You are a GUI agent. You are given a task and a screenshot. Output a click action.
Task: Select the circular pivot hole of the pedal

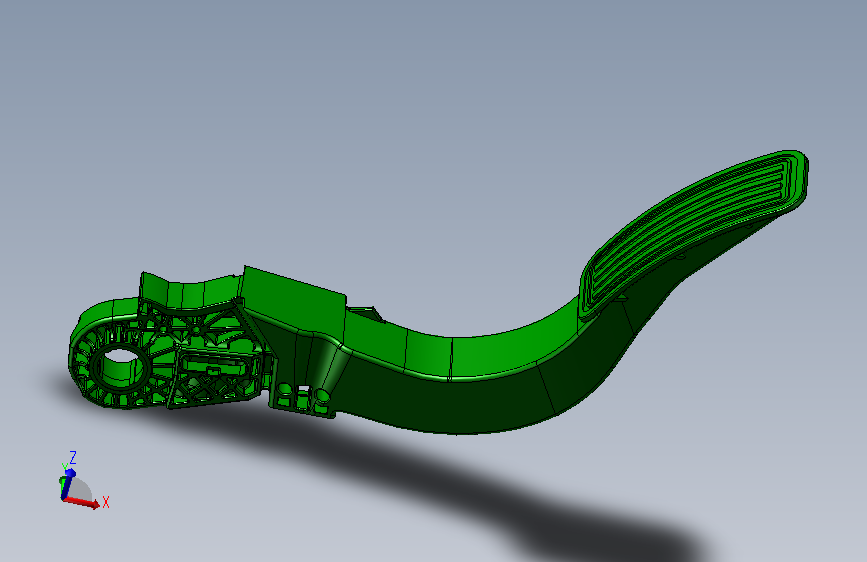[120, 368]
